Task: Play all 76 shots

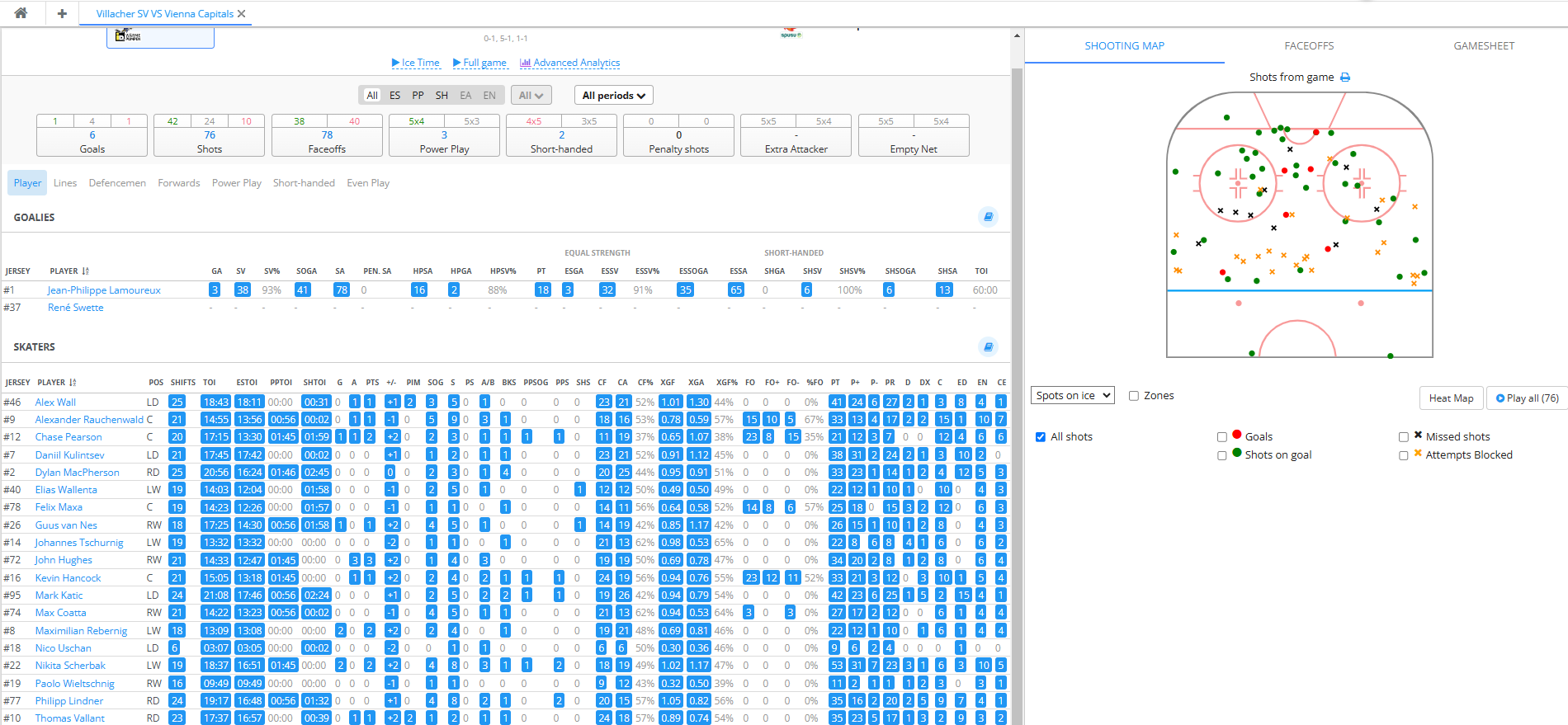Action: pyautogui.click(x=1527, y=398)
